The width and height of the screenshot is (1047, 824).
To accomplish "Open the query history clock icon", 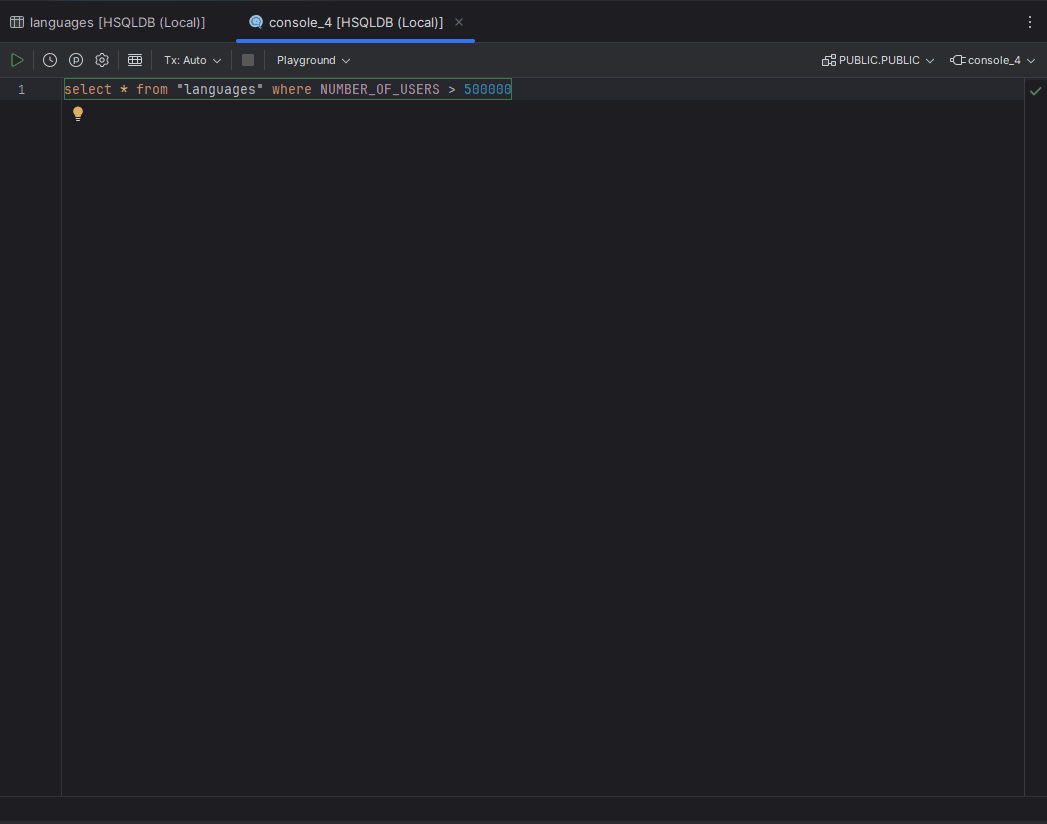I will pos(50,60).
